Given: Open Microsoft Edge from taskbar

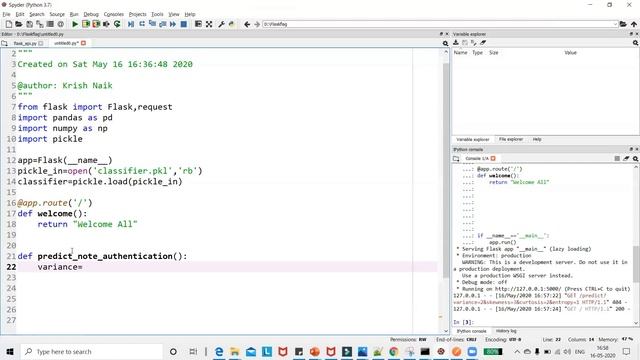Looking at the screenshot, I should tap(219, 351).
